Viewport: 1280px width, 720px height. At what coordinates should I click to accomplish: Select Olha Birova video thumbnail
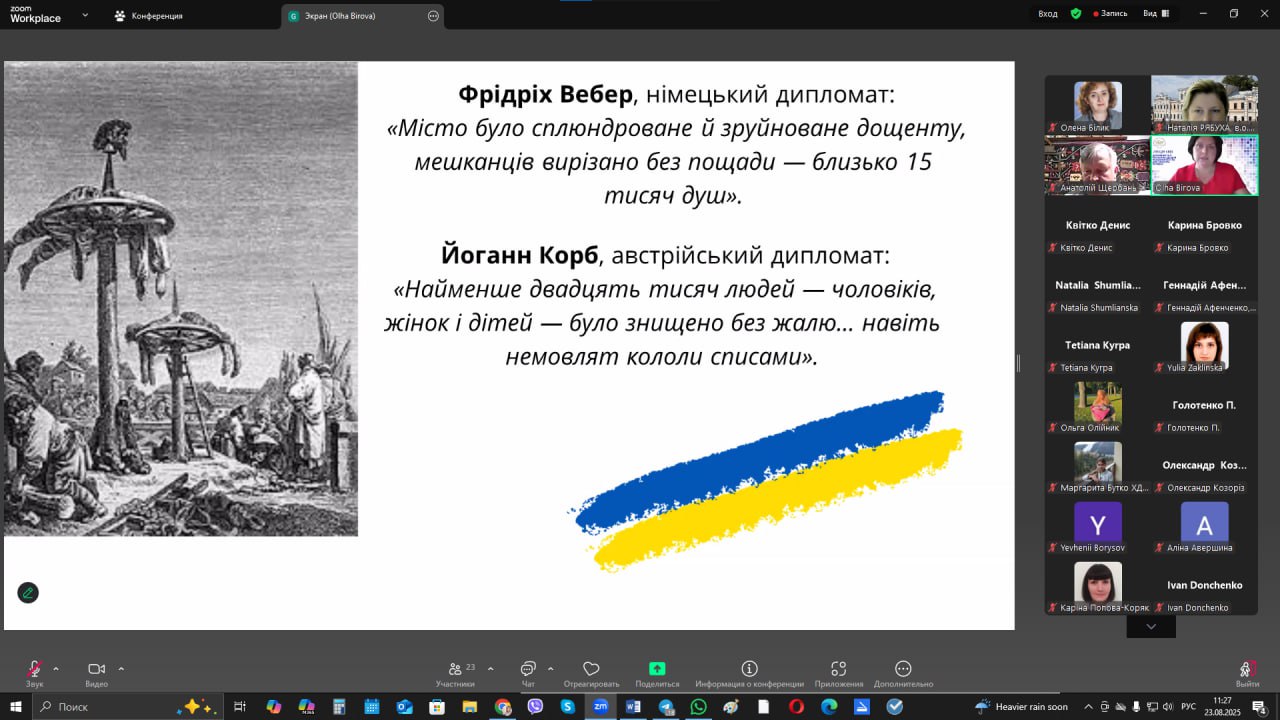coord(1204,165)
